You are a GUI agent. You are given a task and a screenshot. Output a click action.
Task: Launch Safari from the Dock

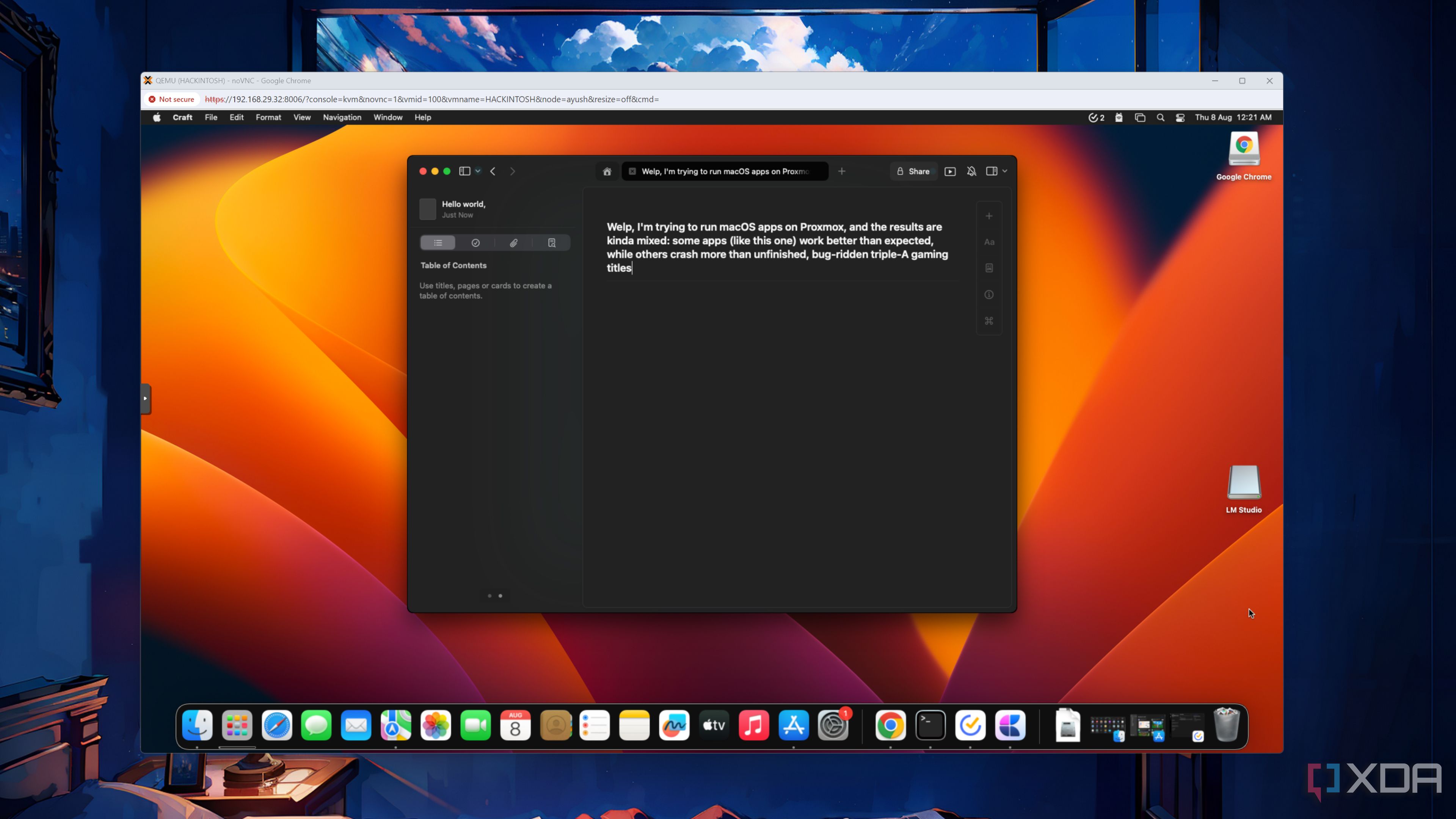[277, 725]
